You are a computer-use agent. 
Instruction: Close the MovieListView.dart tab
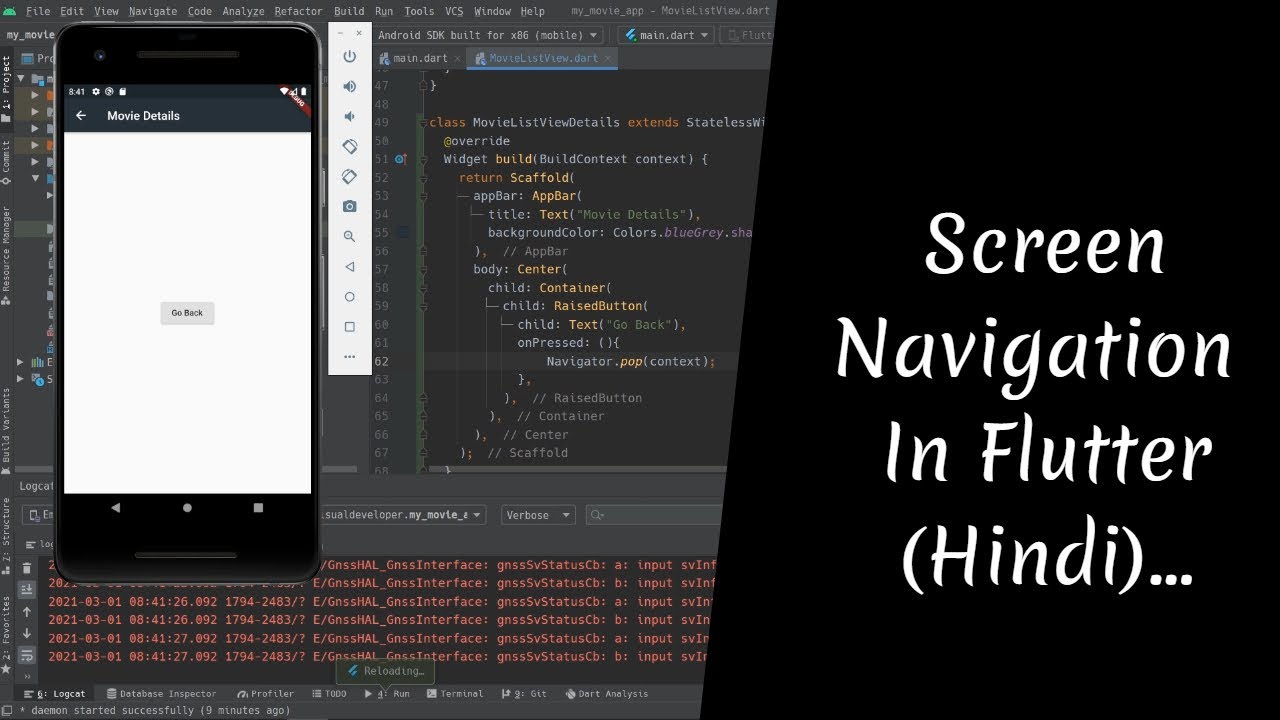point(609,58)
